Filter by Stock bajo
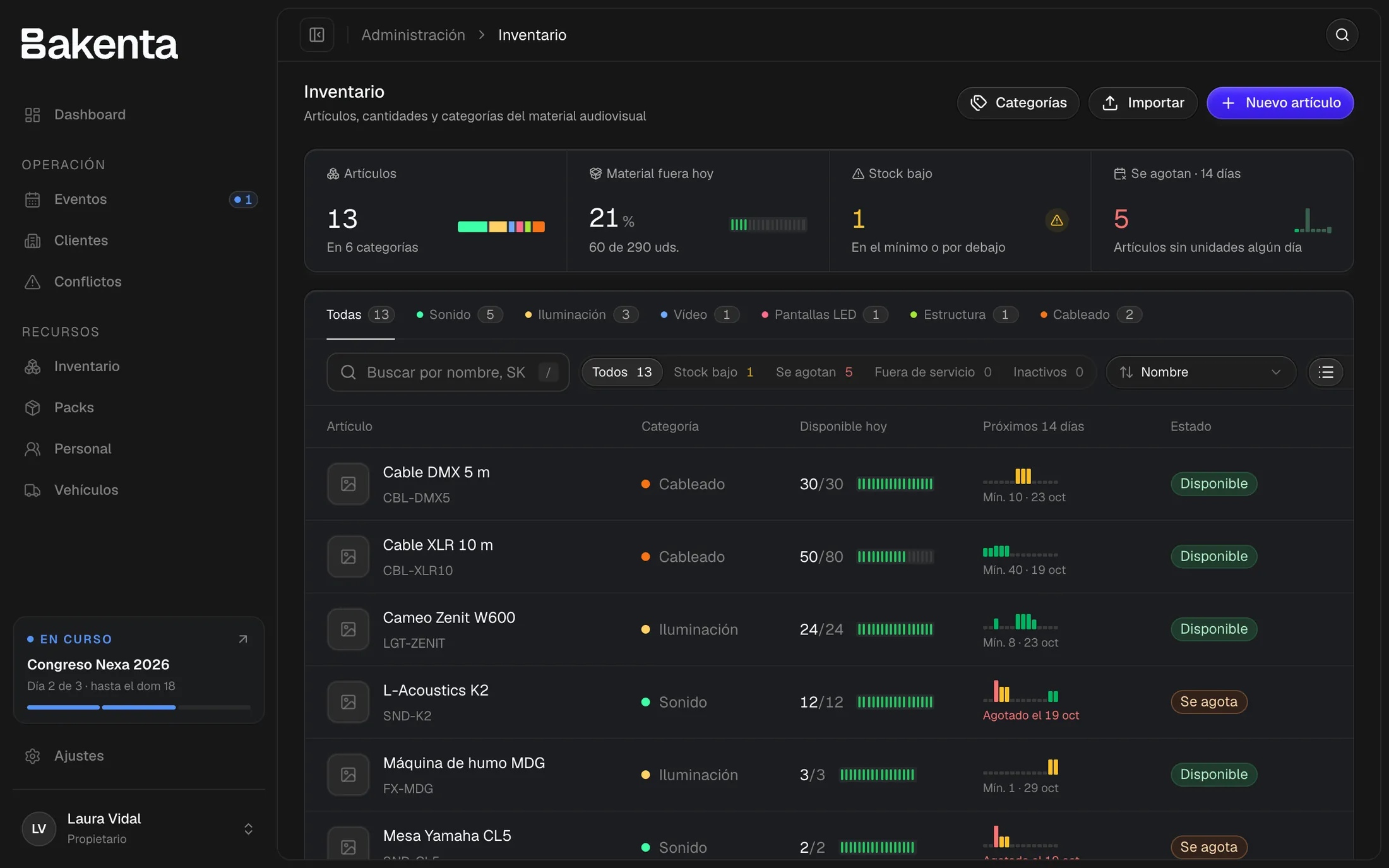Screen dimensions: 1389x868 point(713,372)
